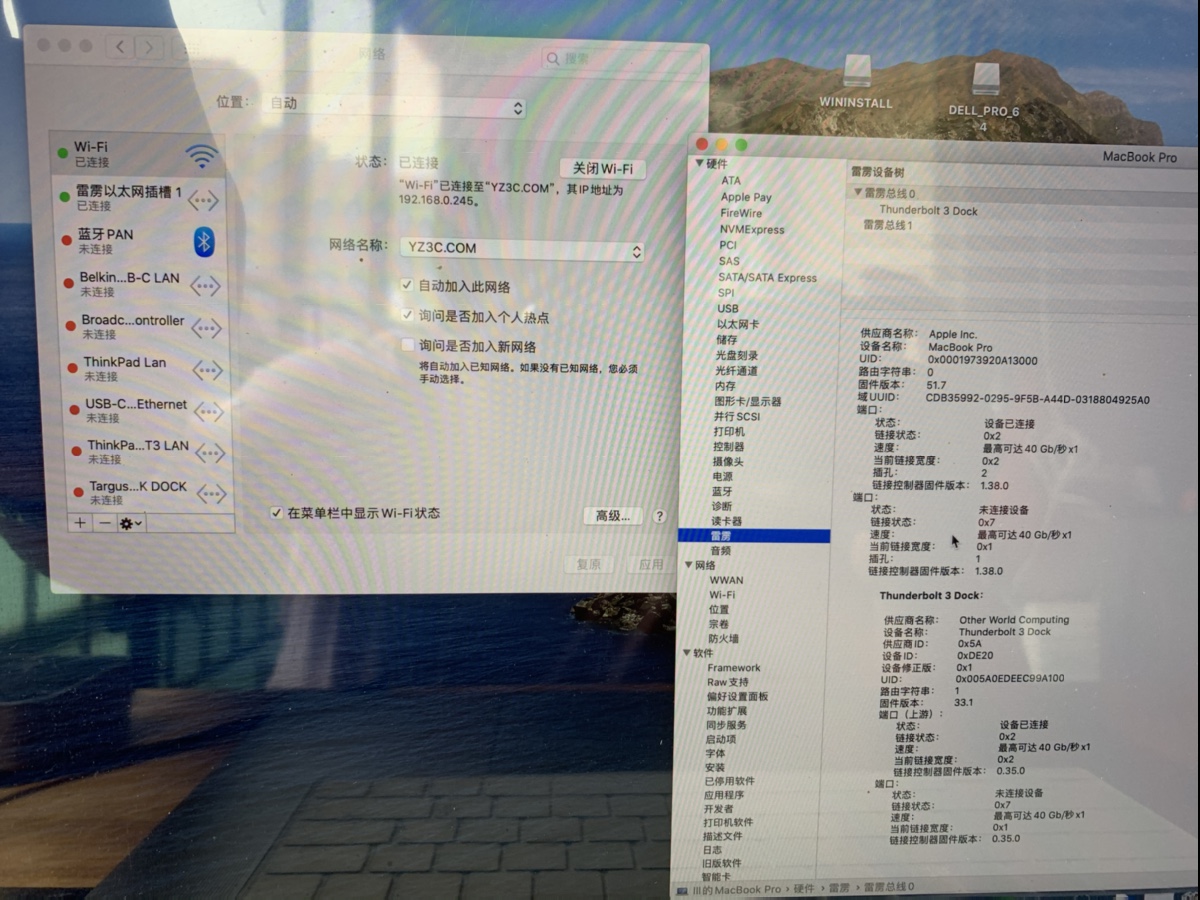Collapse the 网络 section in System Information sidebar

pos(688,565)
